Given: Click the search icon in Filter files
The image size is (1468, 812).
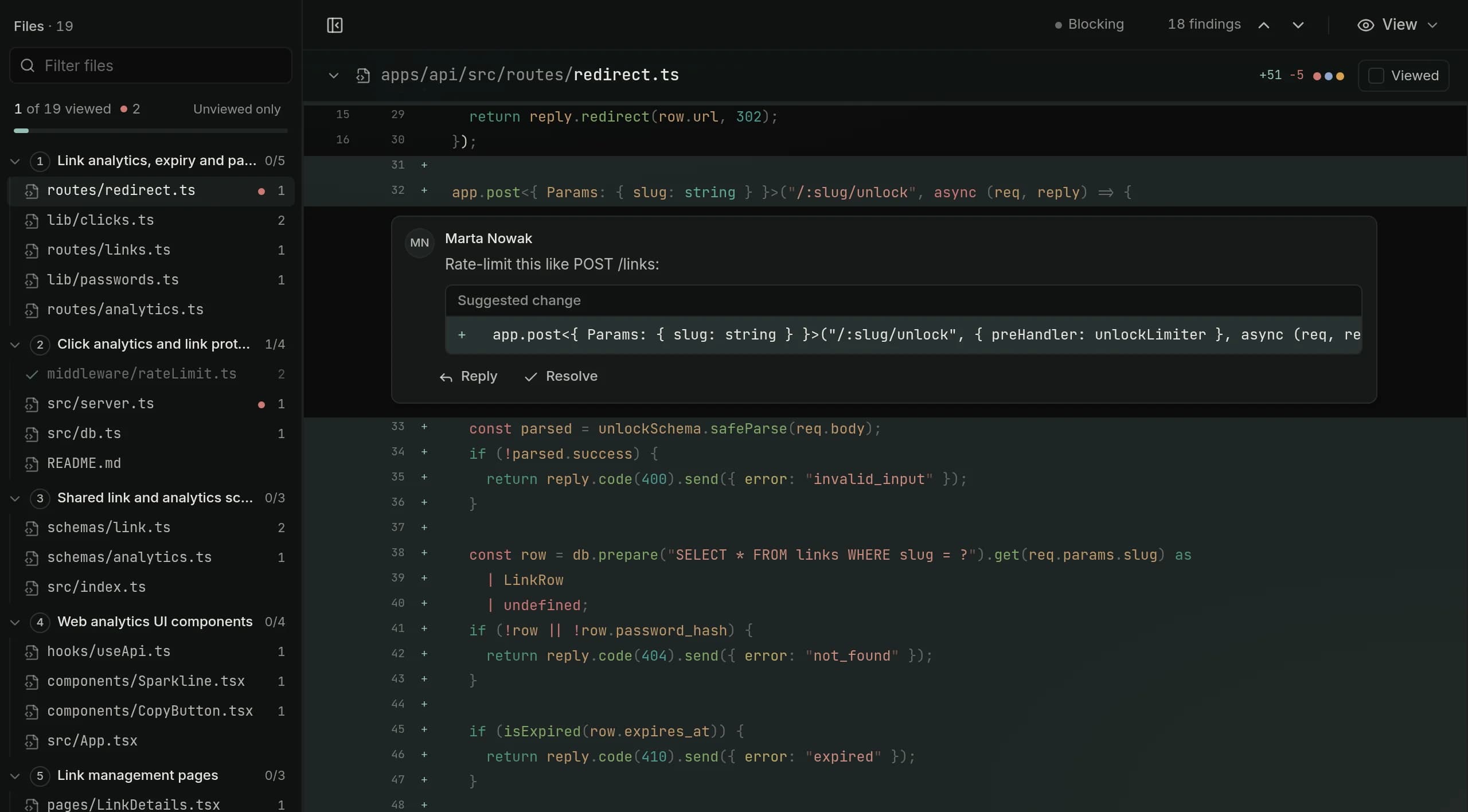Looking at the screenshot, I should click(28, 65).
